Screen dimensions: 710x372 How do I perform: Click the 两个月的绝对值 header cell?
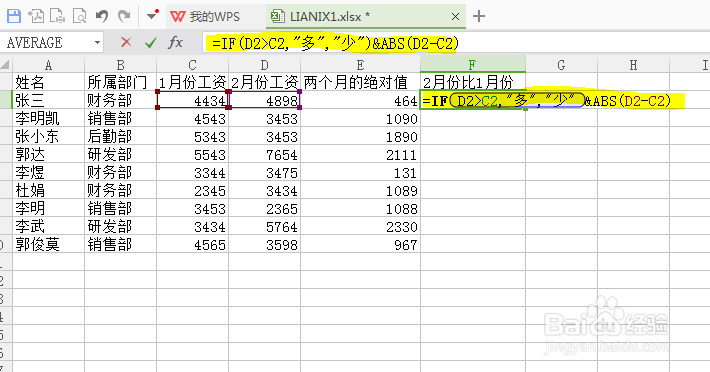[360, 82]
